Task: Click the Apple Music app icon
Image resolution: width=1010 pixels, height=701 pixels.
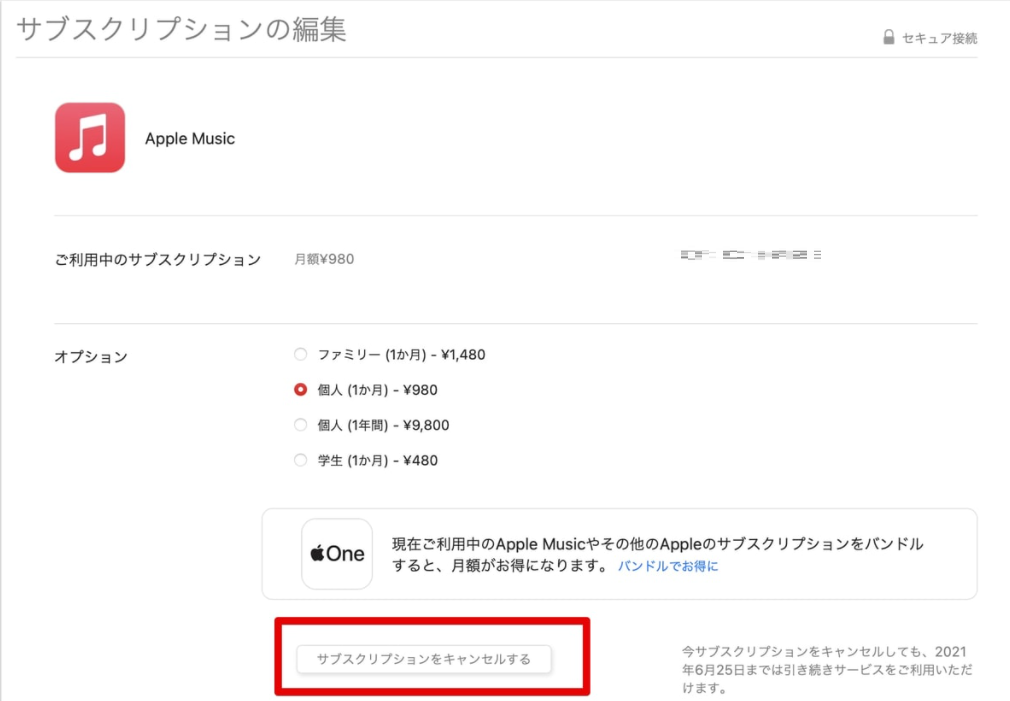Action: [x=90, y=137]
